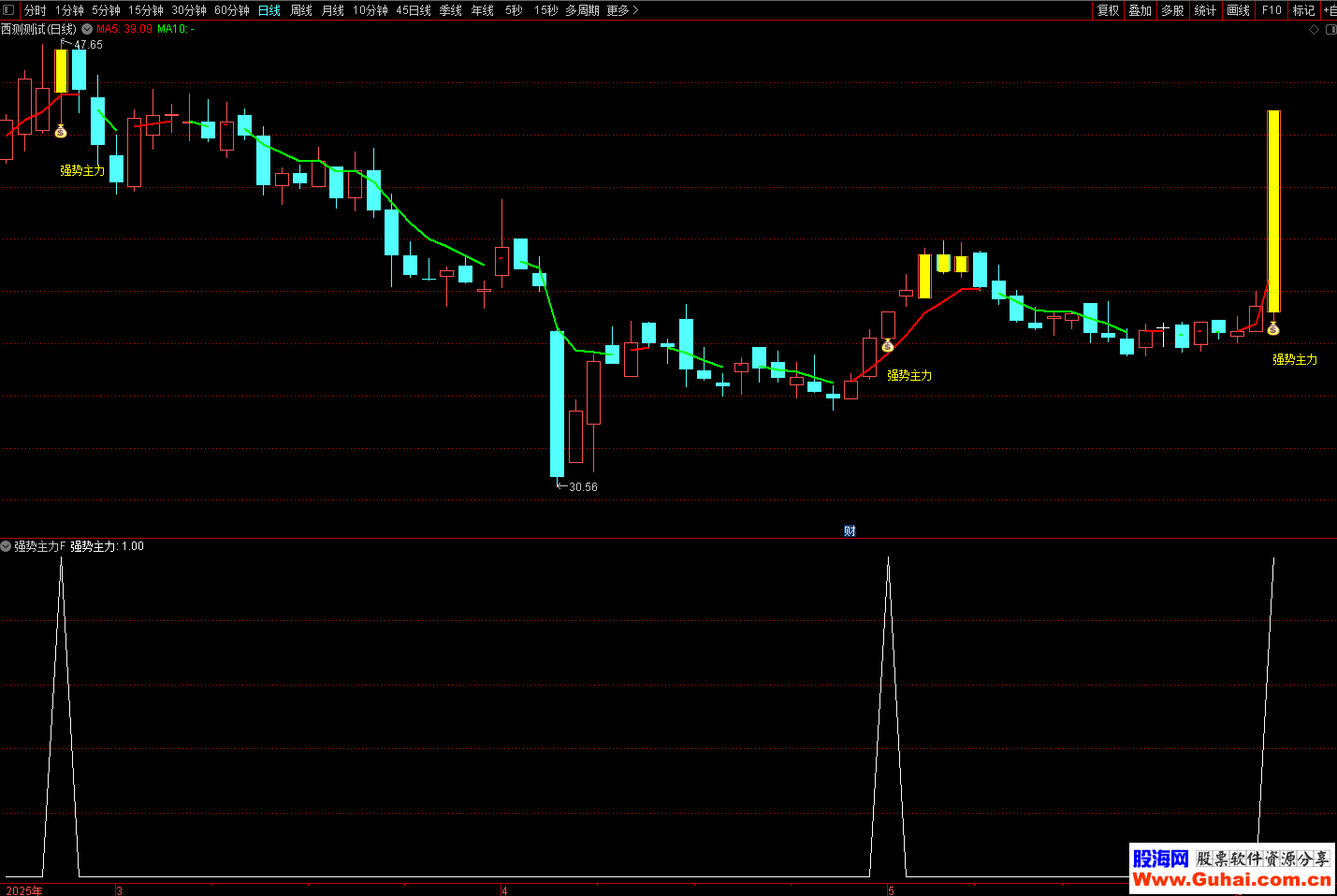Screen dimensions: 1337x896
Task: Switch to the 60分钟 period
Action: pos(232,10)
